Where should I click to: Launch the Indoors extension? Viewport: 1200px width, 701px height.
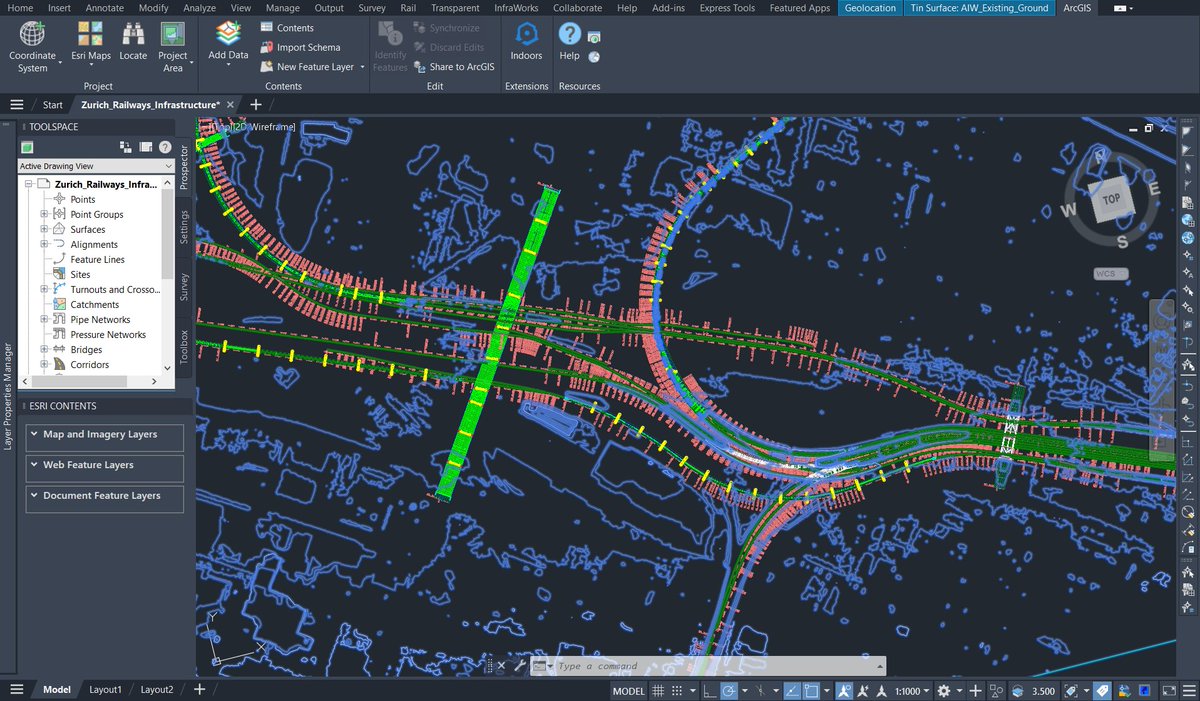[526, 44]
